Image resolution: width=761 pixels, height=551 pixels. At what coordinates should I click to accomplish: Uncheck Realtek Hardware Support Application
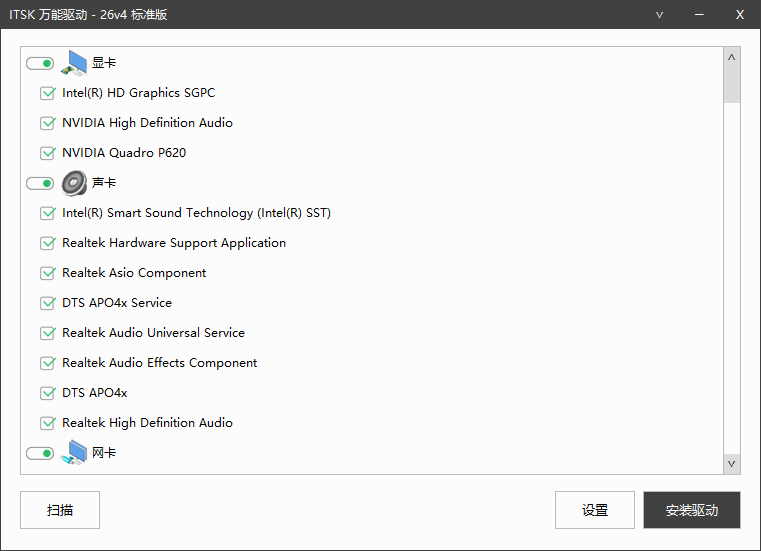pyautogui.click(x=48, y=243)
